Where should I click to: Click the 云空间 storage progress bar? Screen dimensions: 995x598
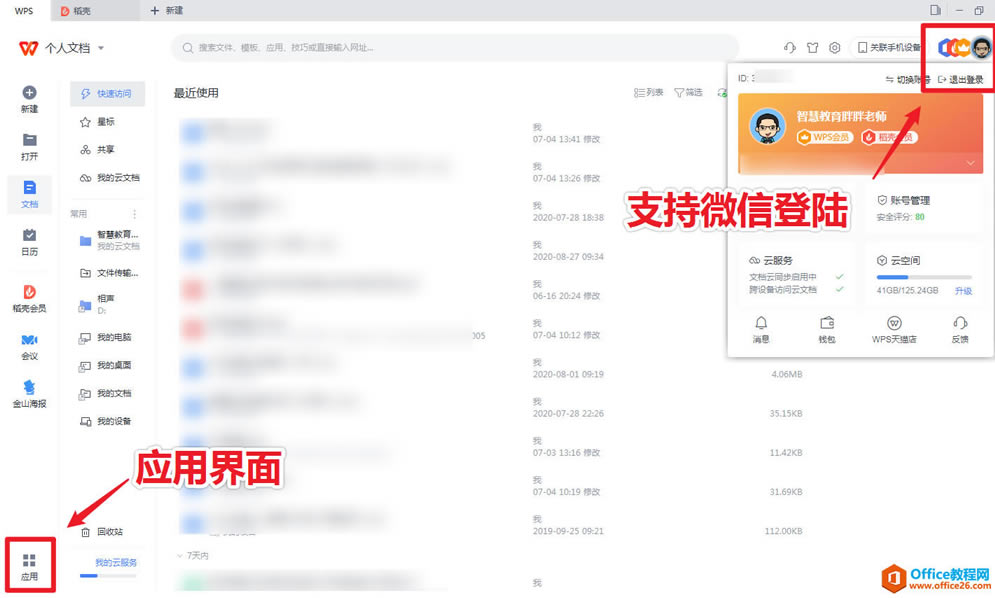click(x=924, y=277)
